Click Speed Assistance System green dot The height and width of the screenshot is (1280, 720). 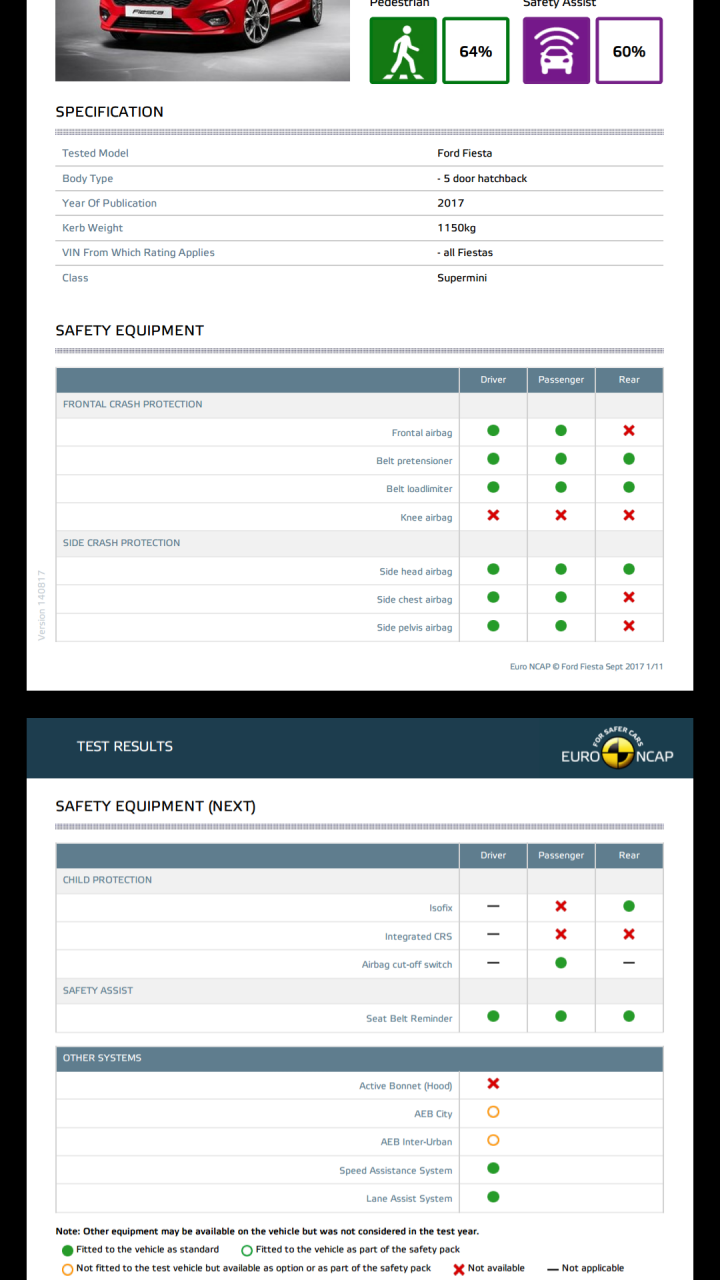tap(493, 1168)
